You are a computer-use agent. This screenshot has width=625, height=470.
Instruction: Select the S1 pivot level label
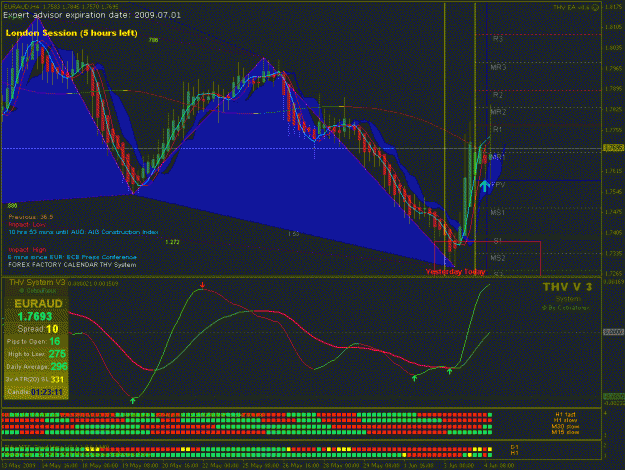click(x=498, y=241)
